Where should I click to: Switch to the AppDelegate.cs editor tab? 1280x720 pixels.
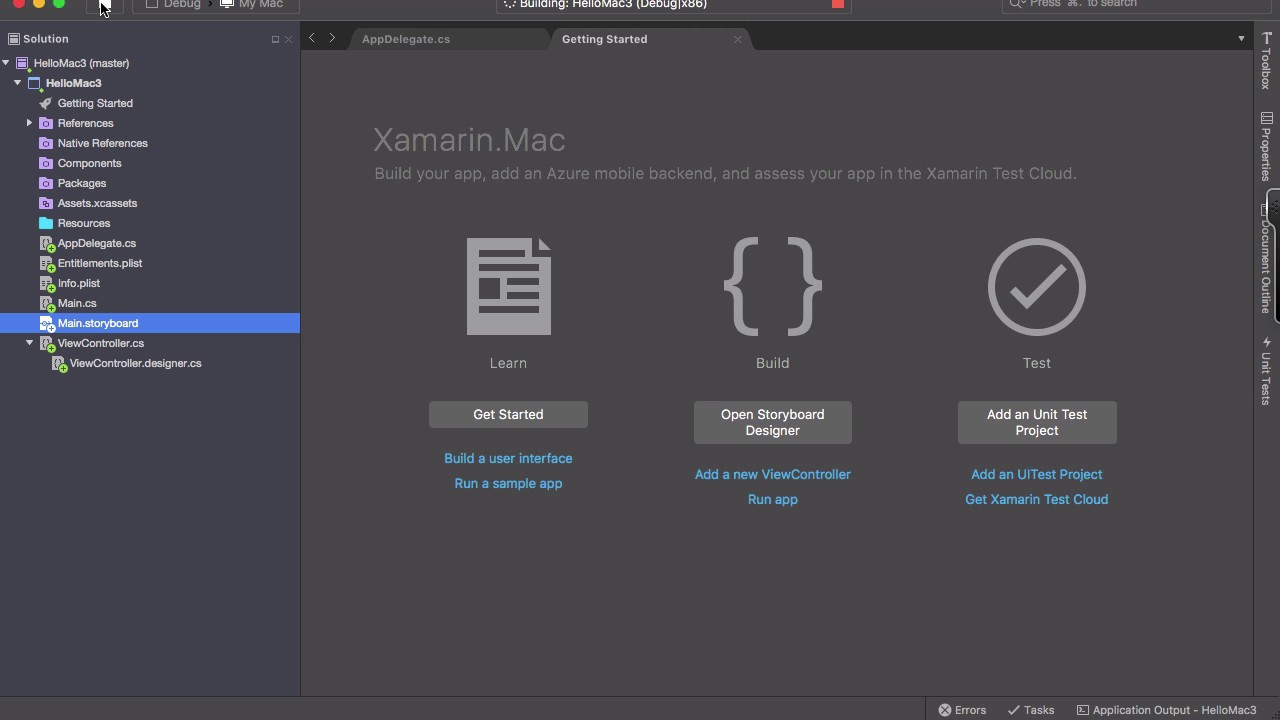[406, 39]
